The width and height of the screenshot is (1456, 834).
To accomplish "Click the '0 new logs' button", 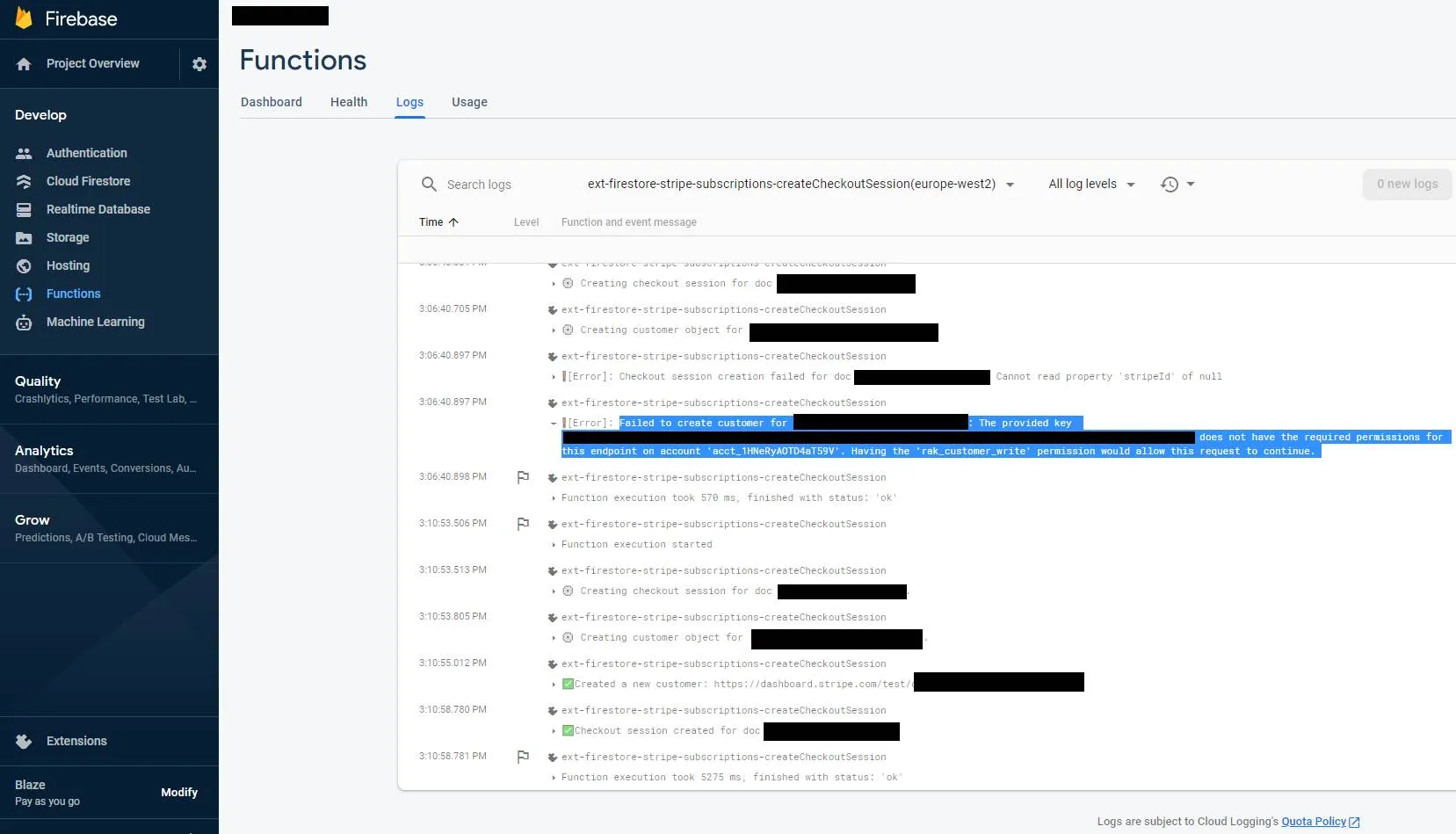I will [x=1407, y=184].
